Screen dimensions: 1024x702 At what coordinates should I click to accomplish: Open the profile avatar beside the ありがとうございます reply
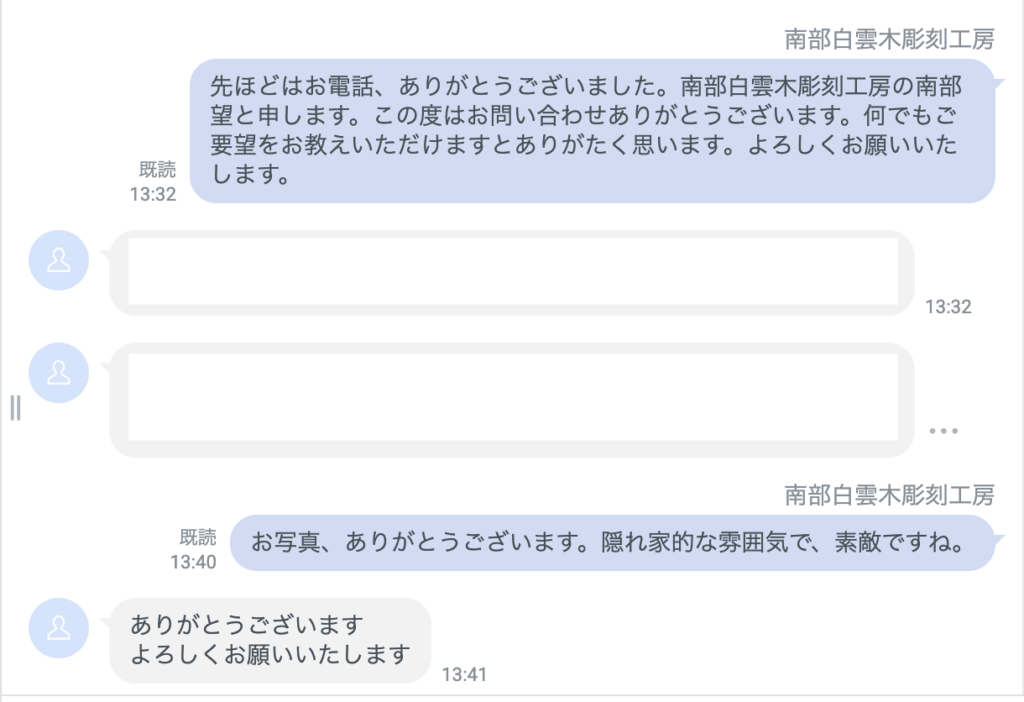click(x=59, y=628)
